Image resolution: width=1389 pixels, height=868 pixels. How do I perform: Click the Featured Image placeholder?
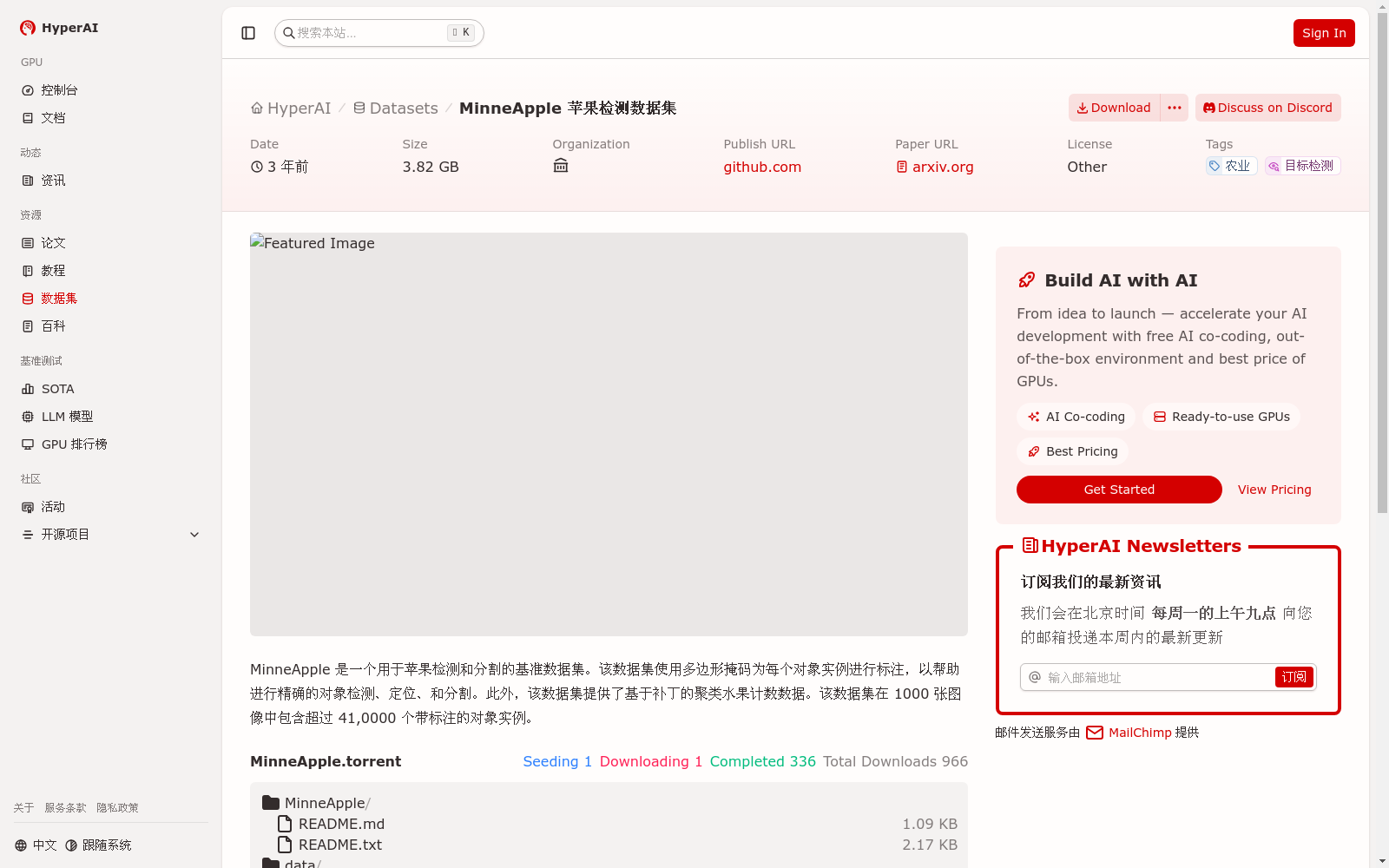(609, 434)
